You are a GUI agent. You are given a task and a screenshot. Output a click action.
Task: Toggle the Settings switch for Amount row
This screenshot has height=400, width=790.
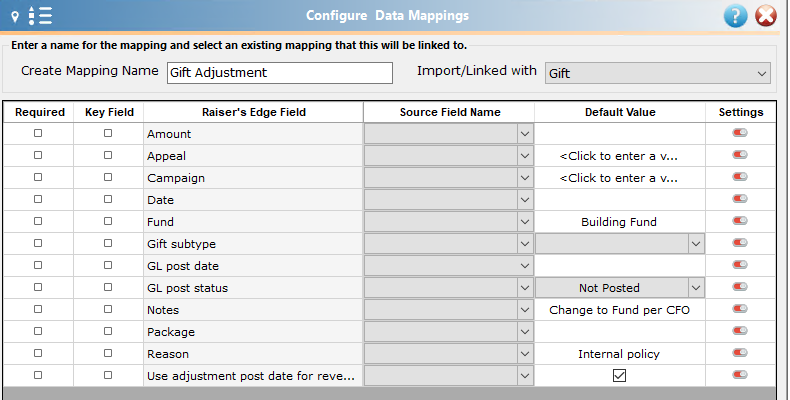tap(740, 133)
